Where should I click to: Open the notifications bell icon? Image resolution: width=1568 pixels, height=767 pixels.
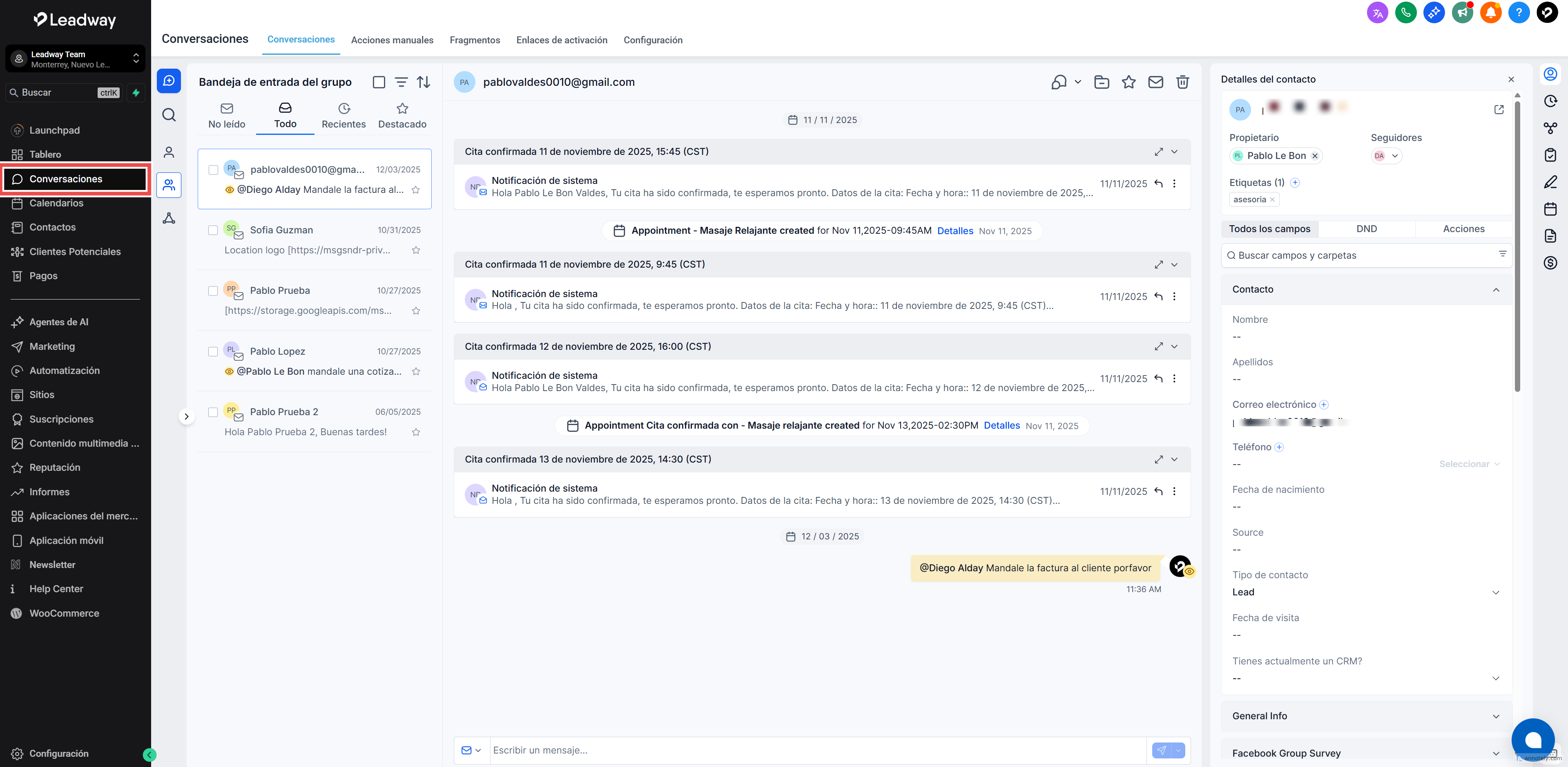(x=1490, y=12)
